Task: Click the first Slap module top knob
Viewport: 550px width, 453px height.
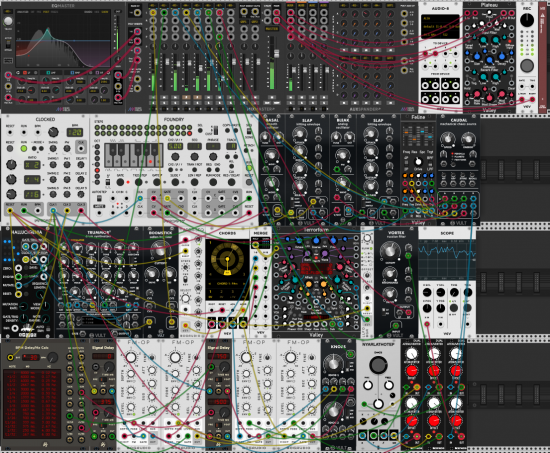Action: tap(300, 133)
